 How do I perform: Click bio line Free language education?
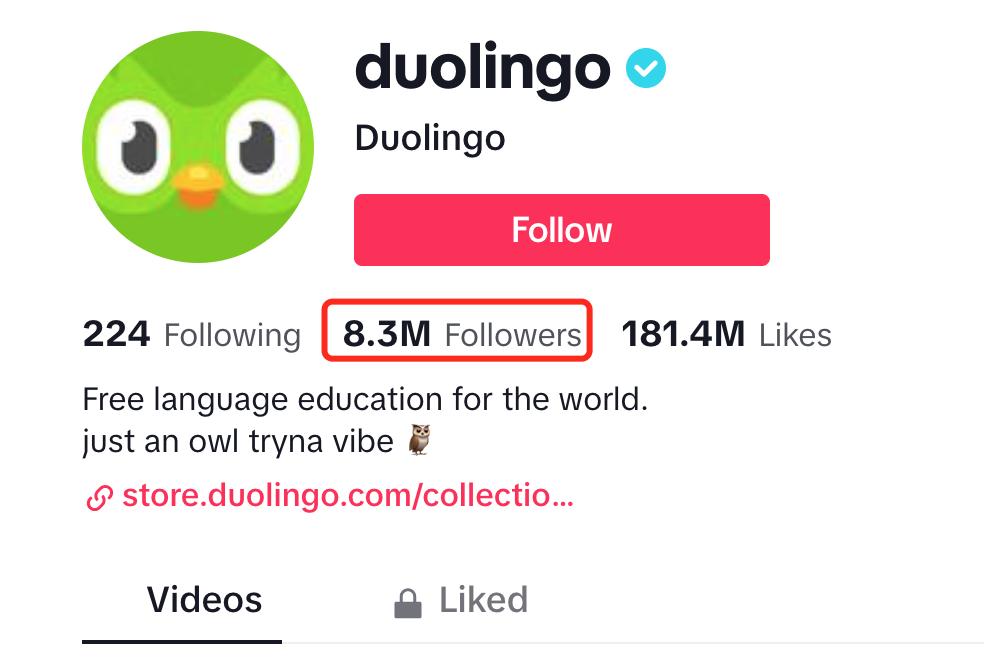pos(365,399)
